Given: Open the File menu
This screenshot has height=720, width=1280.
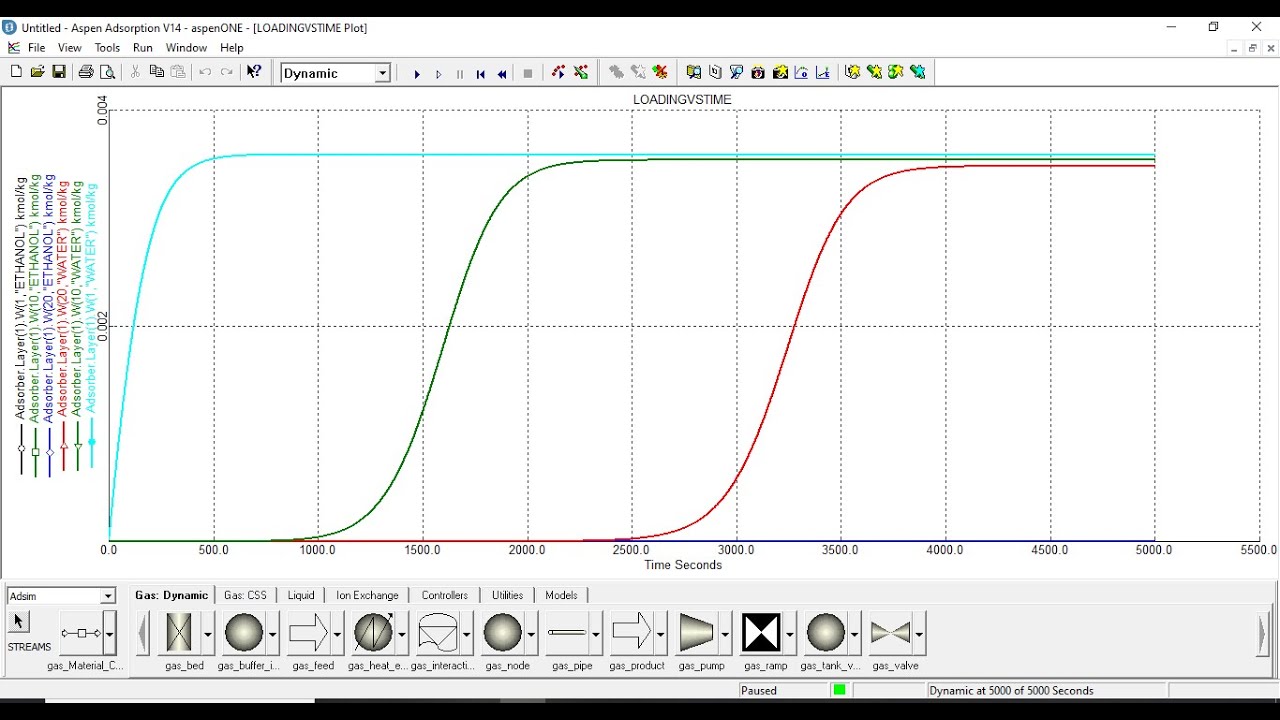Looking at the screenshot, I should click(36, 48).
